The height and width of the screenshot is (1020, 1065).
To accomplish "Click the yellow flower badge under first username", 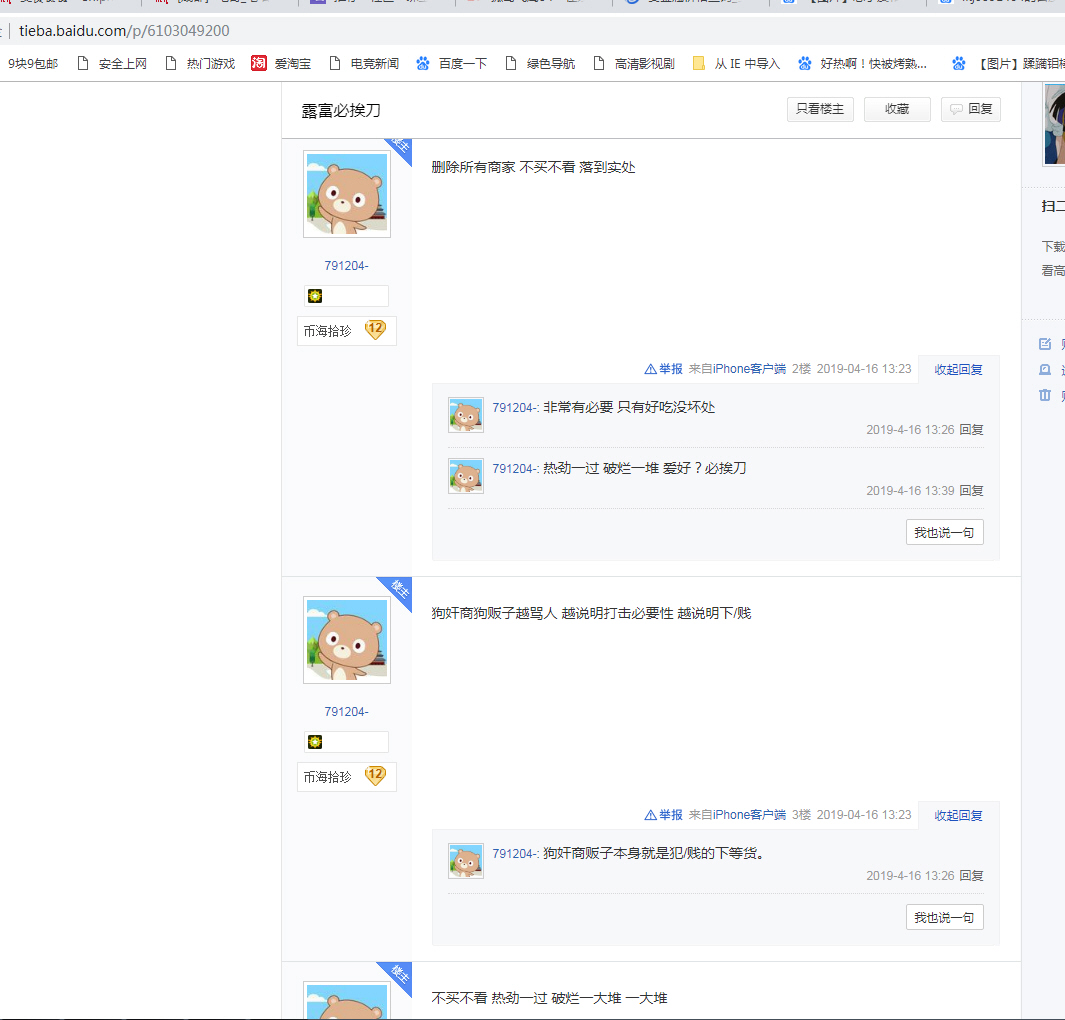I will (315, 296).
